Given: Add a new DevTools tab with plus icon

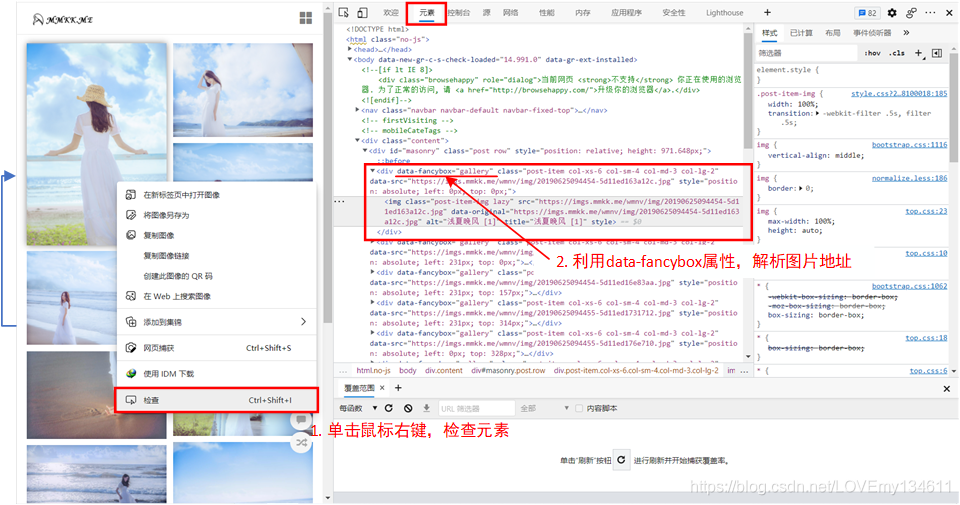Looking at the screenshot, I should pyautogui.click(x=767, y=12).
